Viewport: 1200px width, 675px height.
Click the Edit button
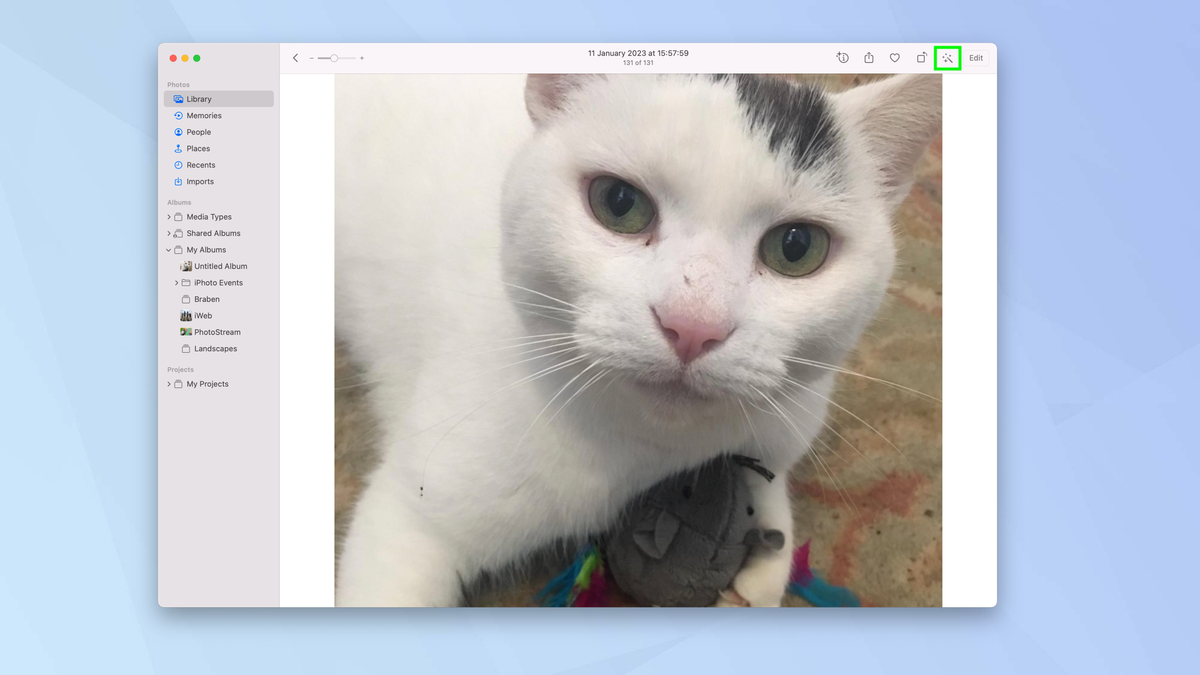click(x=975, y=57)
